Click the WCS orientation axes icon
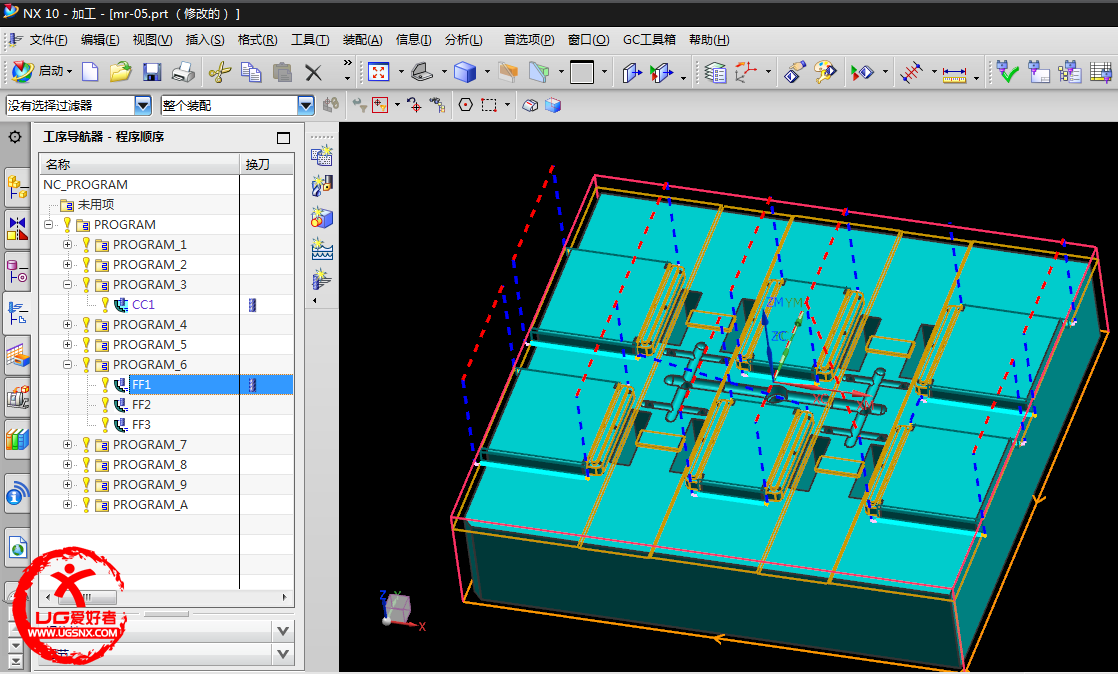 tap(746, 71)
